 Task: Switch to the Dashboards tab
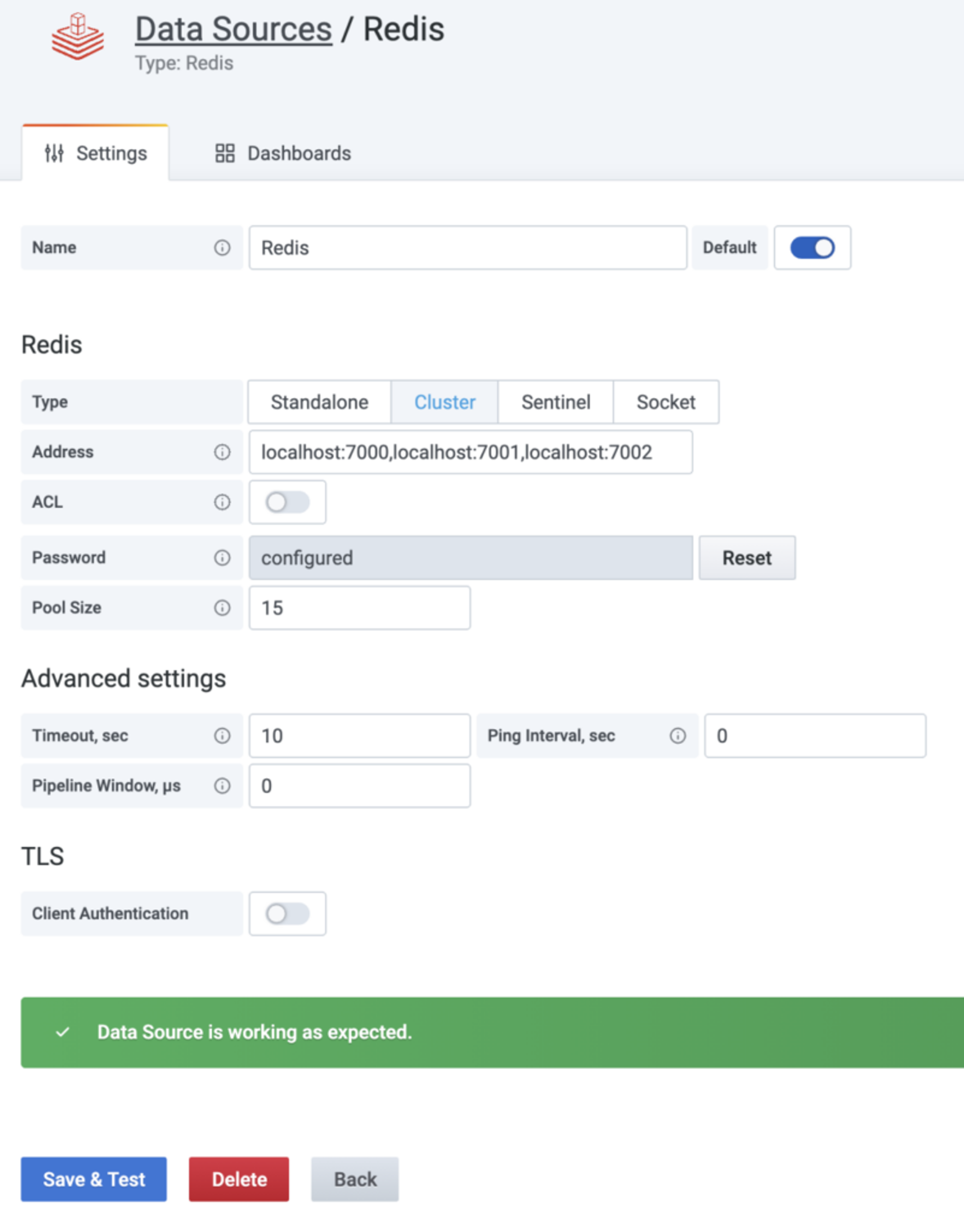tap(283, 153)
